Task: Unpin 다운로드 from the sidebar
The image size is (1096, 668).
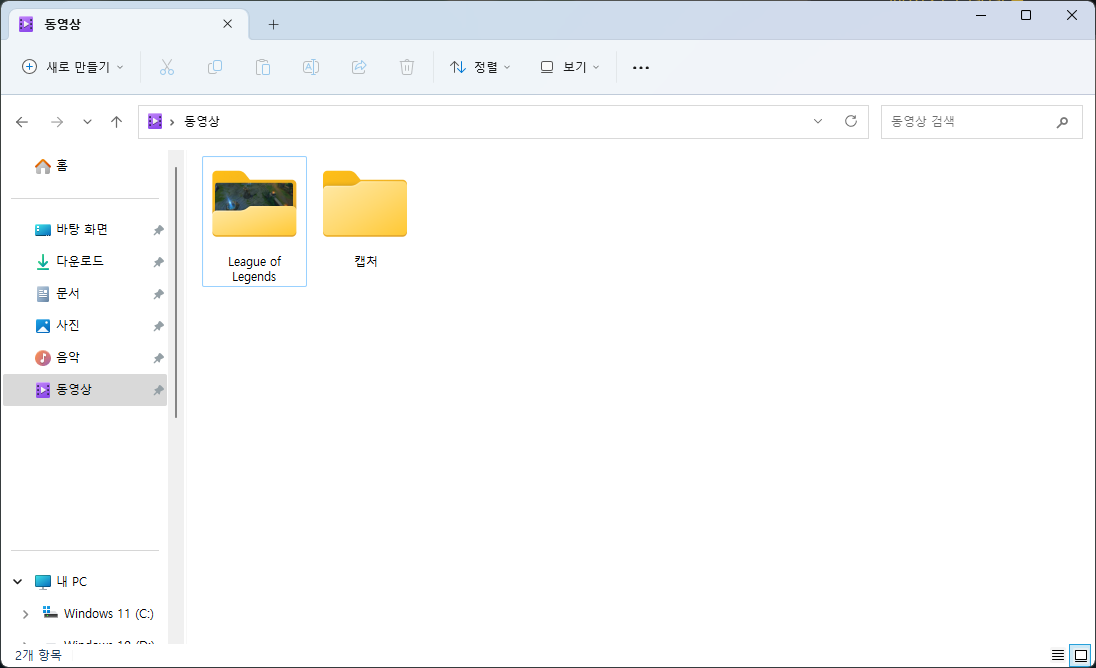Action: (158, 261)
